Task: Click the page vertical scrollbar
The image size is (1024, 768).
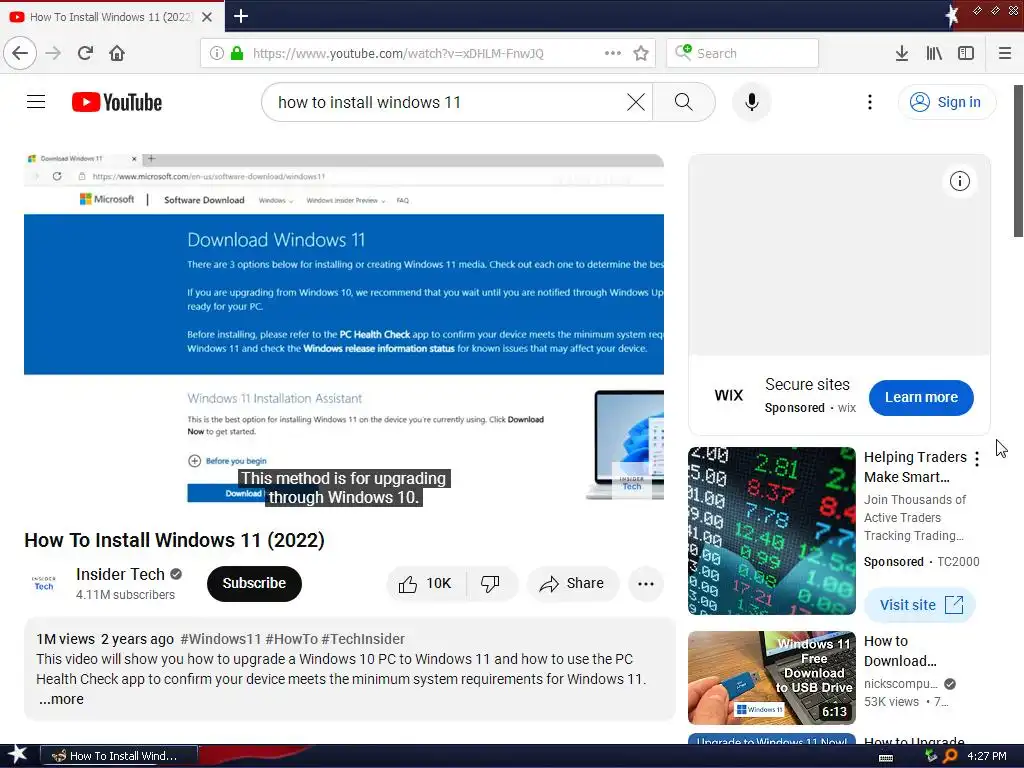Action: 1017,161
